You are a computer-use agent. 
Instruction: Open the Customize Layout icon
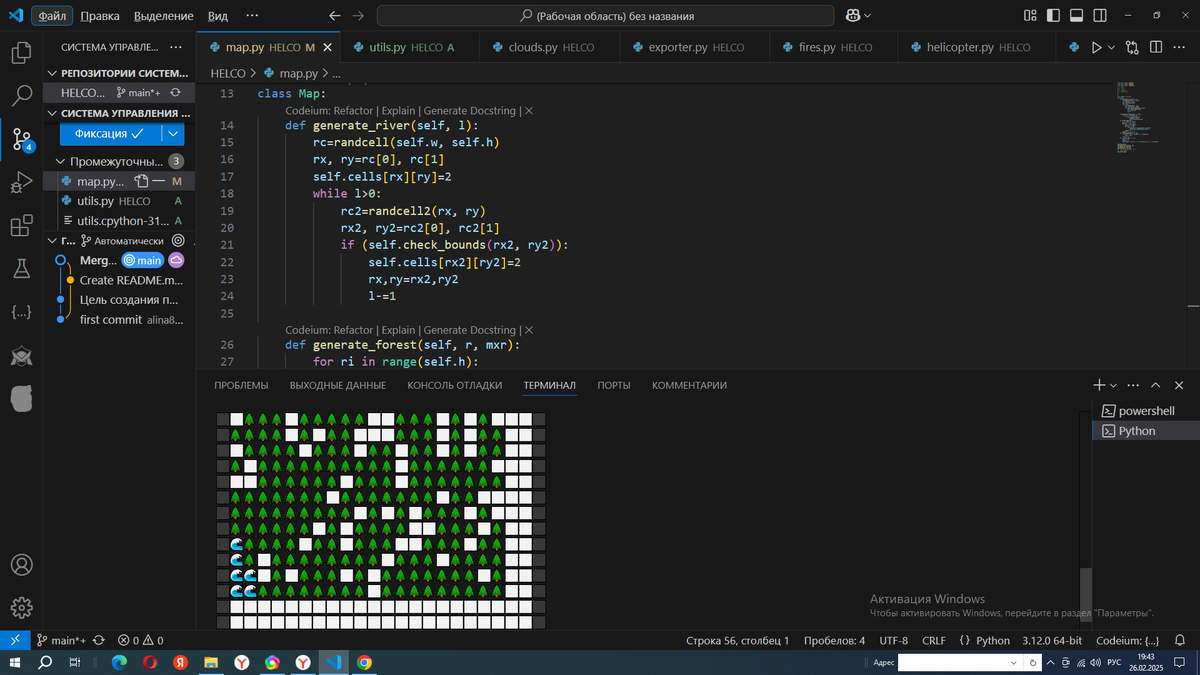pos(1031,16)
